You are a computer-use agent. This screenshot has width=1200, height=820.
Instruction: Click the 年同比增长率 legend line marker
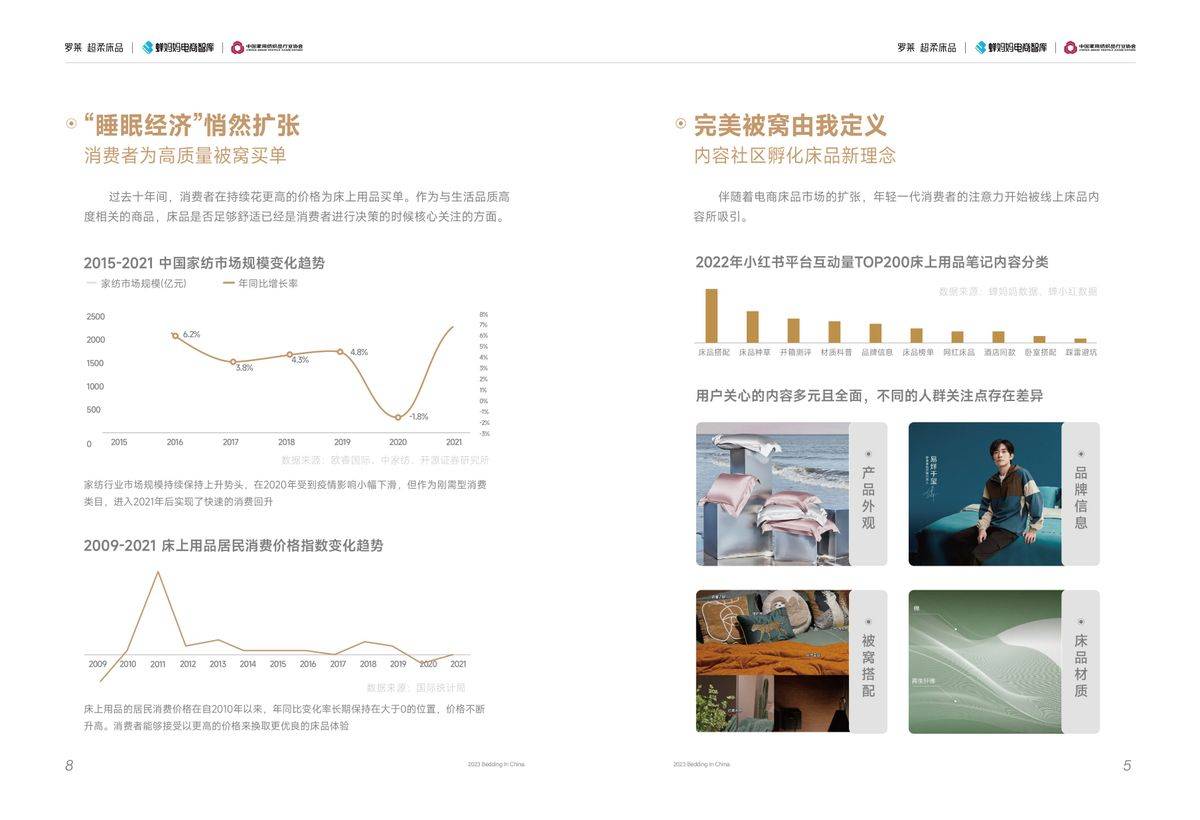pos(228,284)
